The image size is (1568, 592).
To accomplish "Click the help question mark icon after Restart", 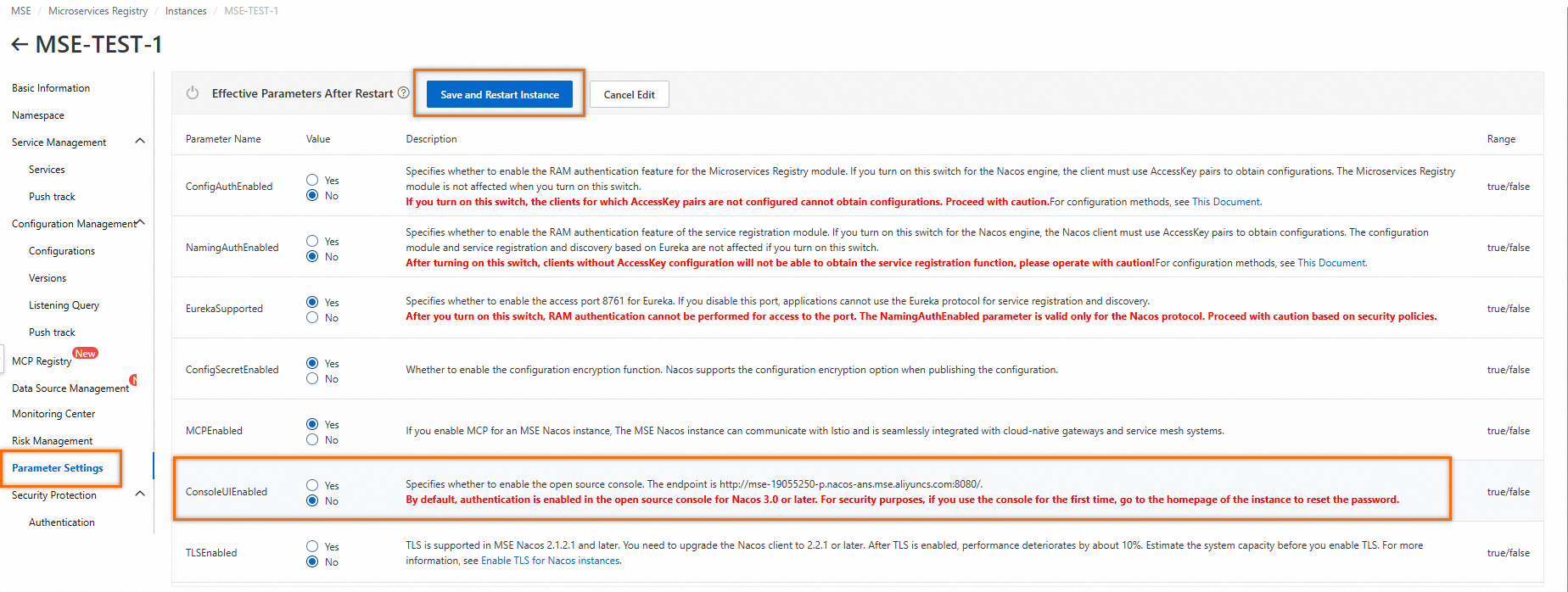I will tap(404, 93).
